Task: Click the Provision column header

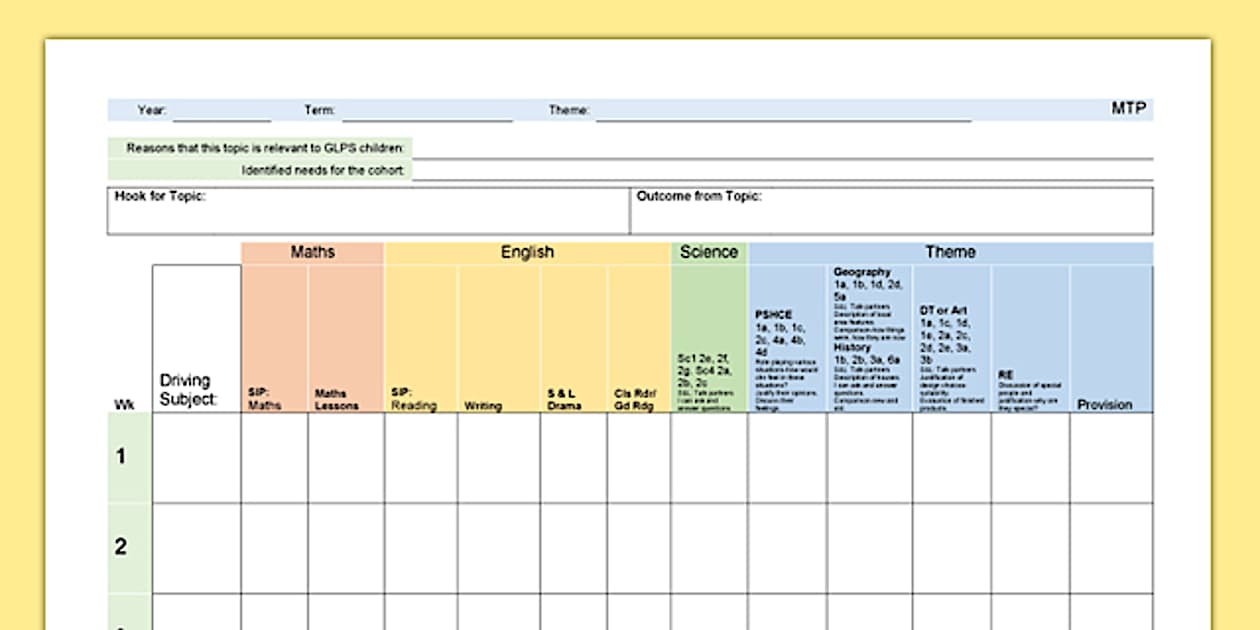Action: click(x=1111, y=340)
